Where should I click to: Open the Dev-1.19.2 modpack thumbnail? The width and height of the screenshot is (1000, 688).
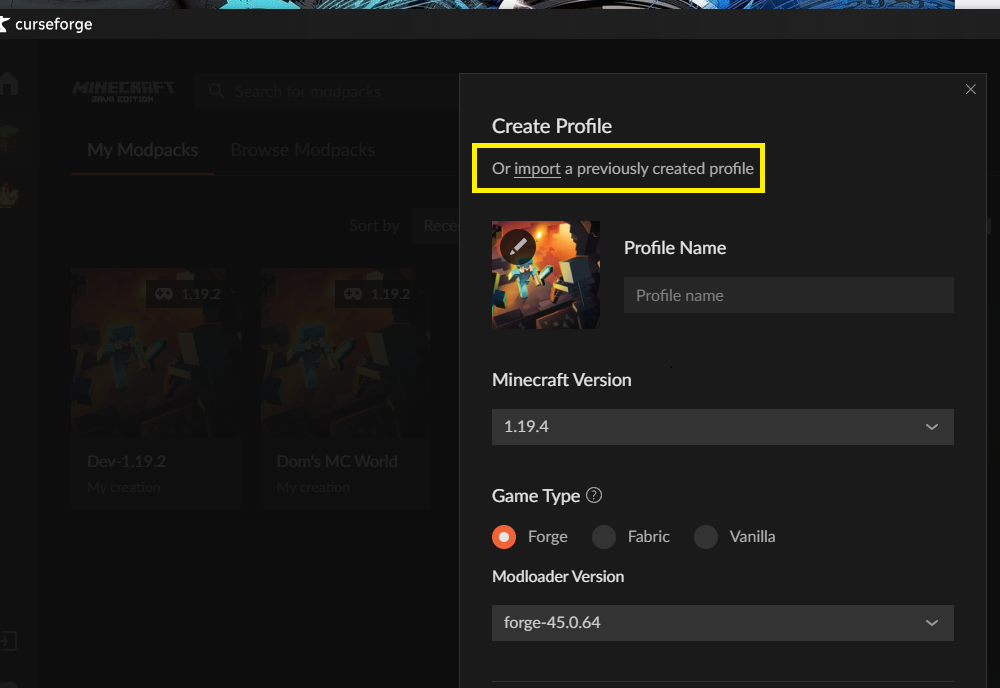[x=156, y=353]
